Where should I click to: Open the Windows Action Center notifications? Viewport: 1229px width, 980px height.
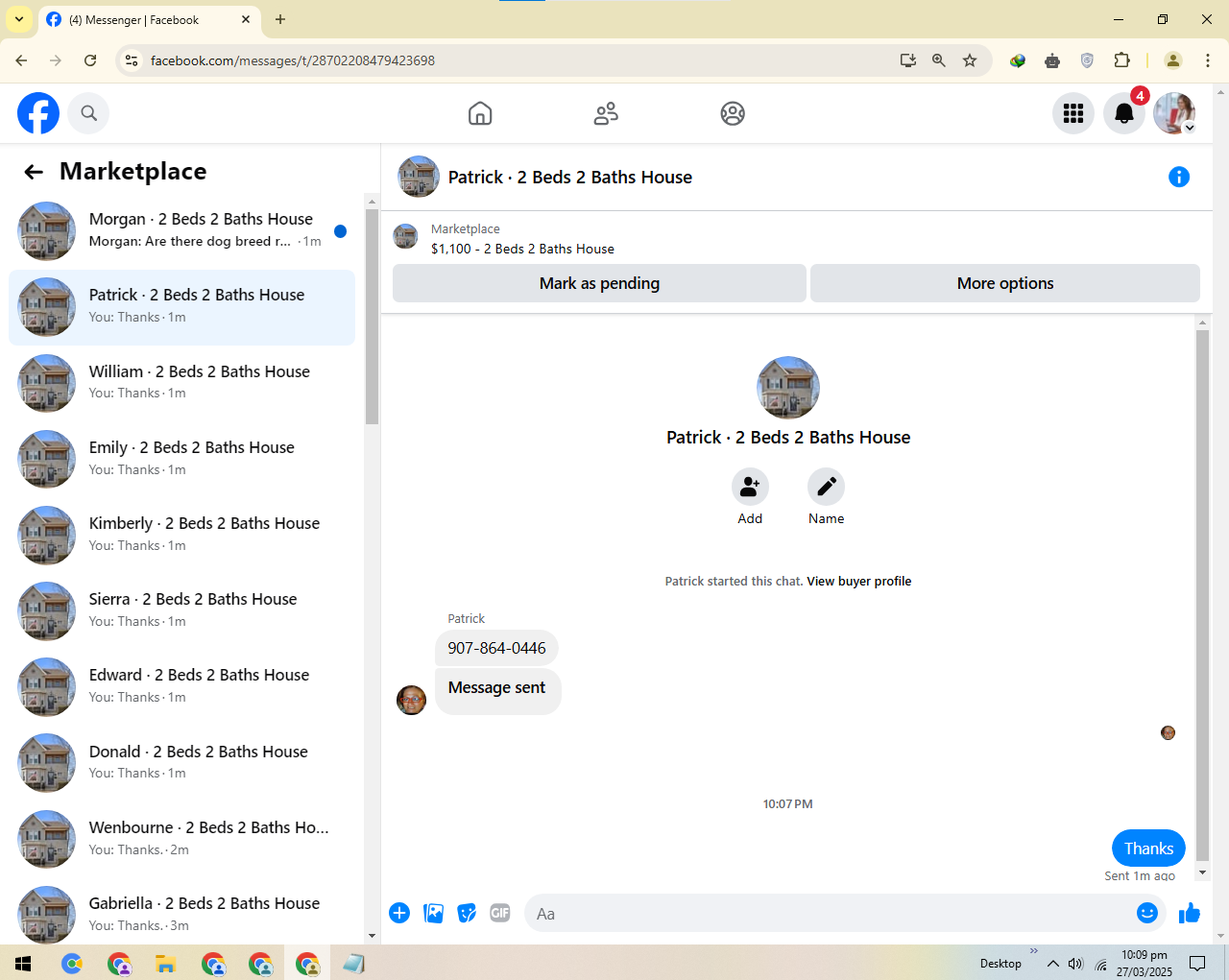1197,964
